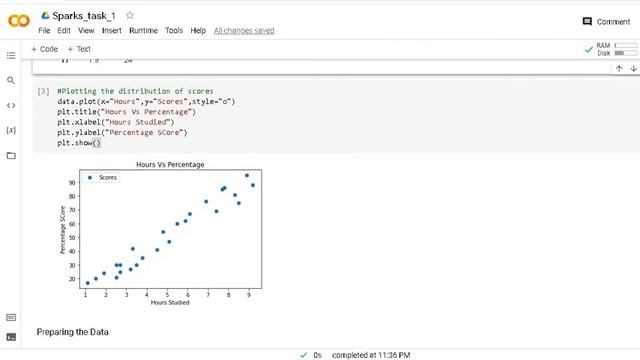The height and width of the screenshot is (360, 640).
Task: Click the All changes saved link
Action: (244, 31)
